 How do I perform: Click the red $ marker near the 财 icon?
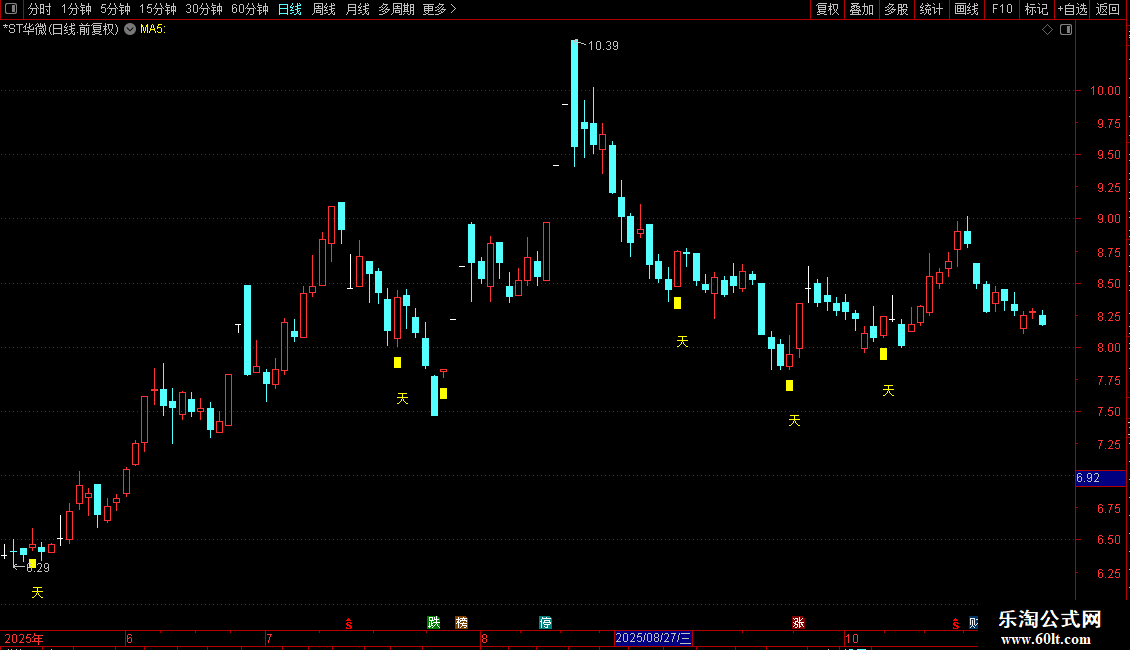(956, 624)
